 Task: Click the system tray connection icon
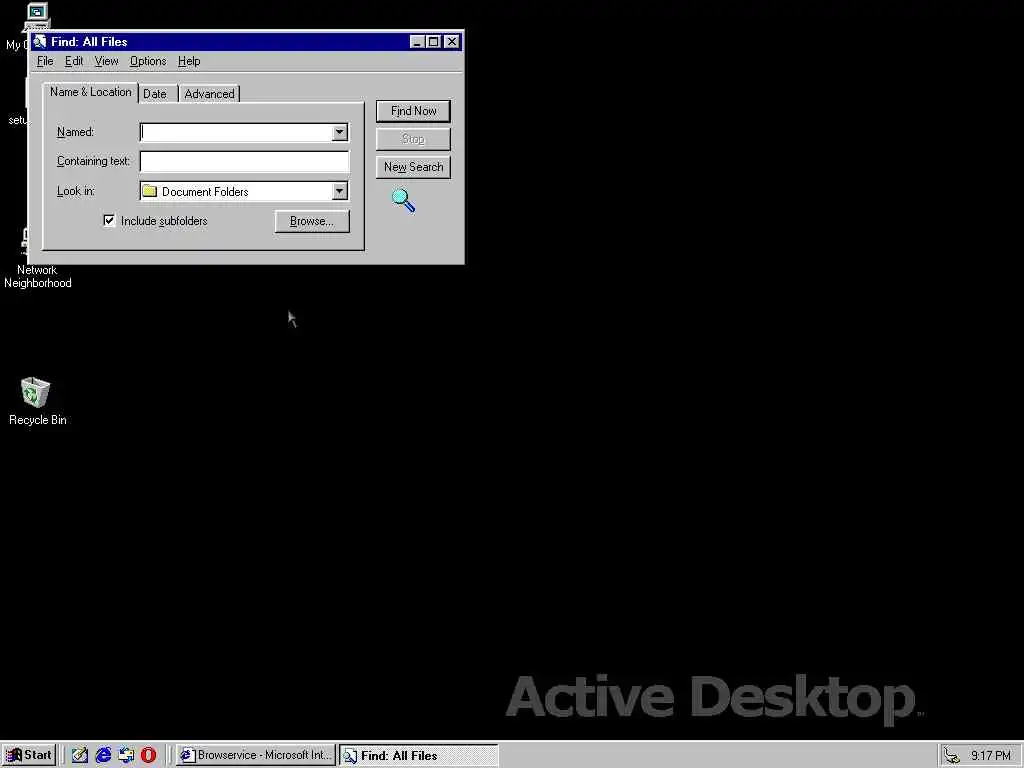tap(952, 756)
